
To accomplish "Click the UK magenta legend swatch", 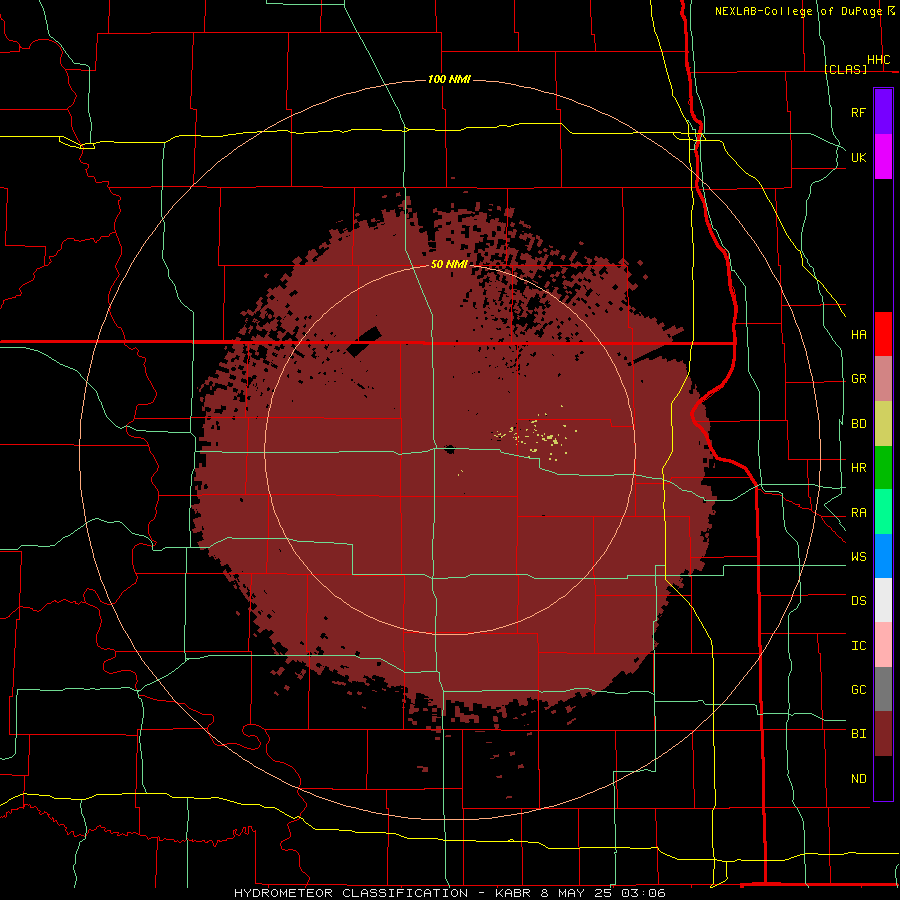I will tap(883, 157).
